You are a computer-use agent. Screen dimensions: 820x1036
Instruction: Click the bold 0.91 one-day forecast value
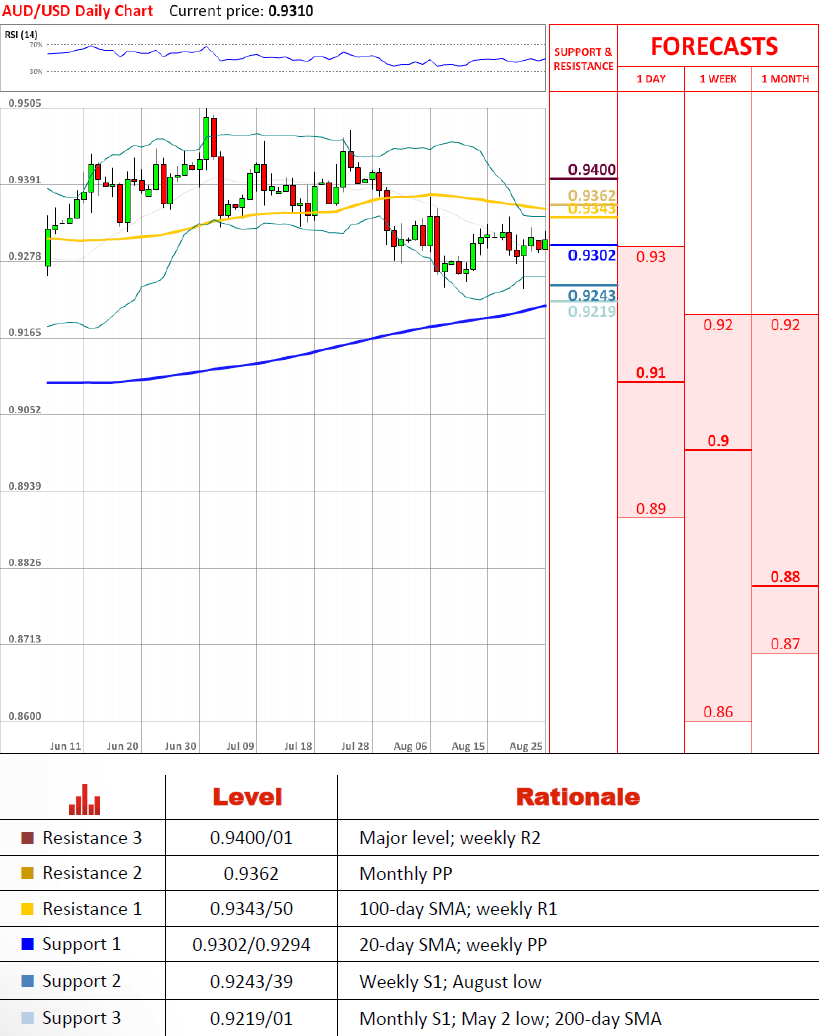point(651,373)
